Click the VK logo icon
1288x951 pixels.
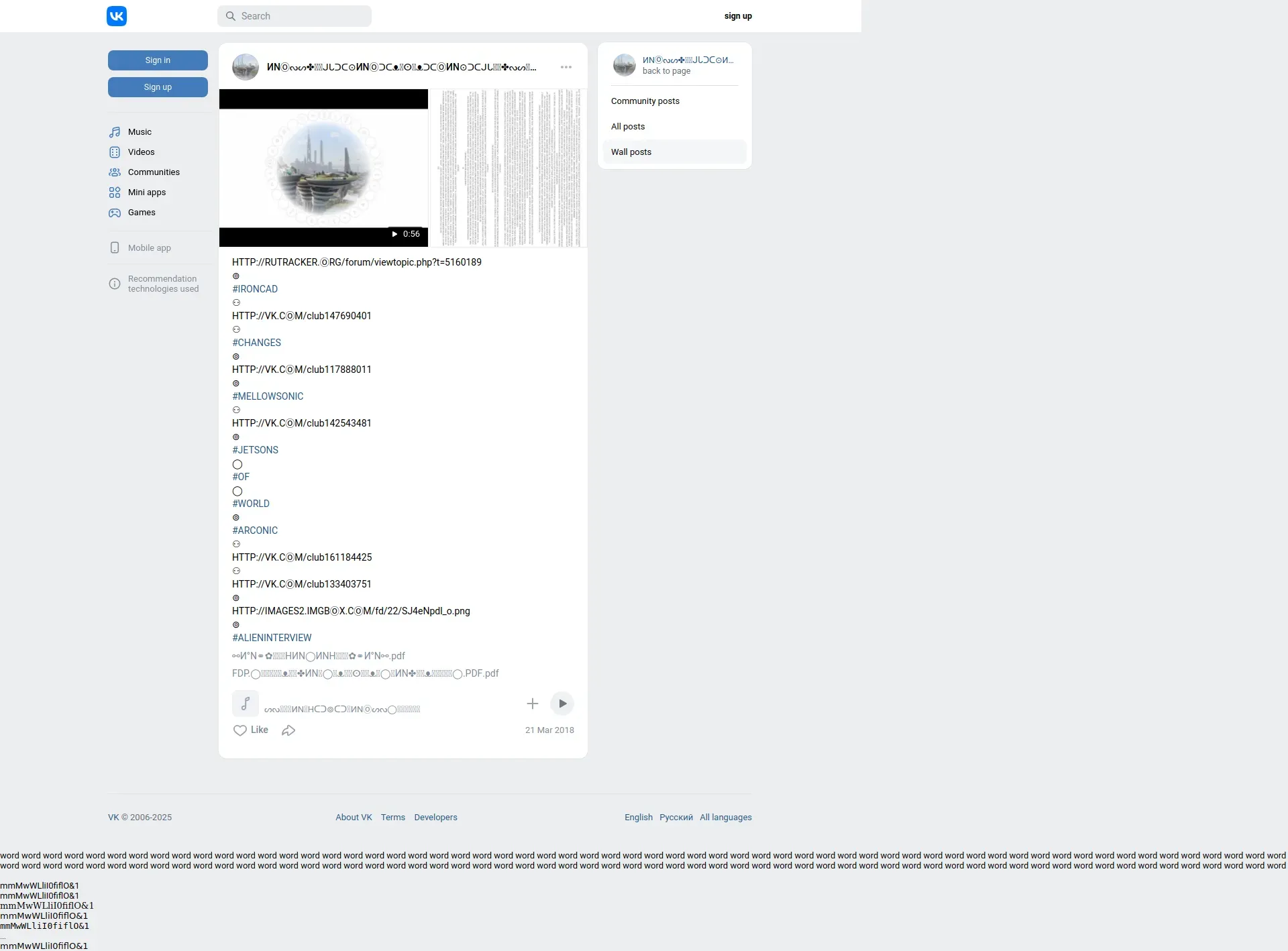[x=117, y=16]
